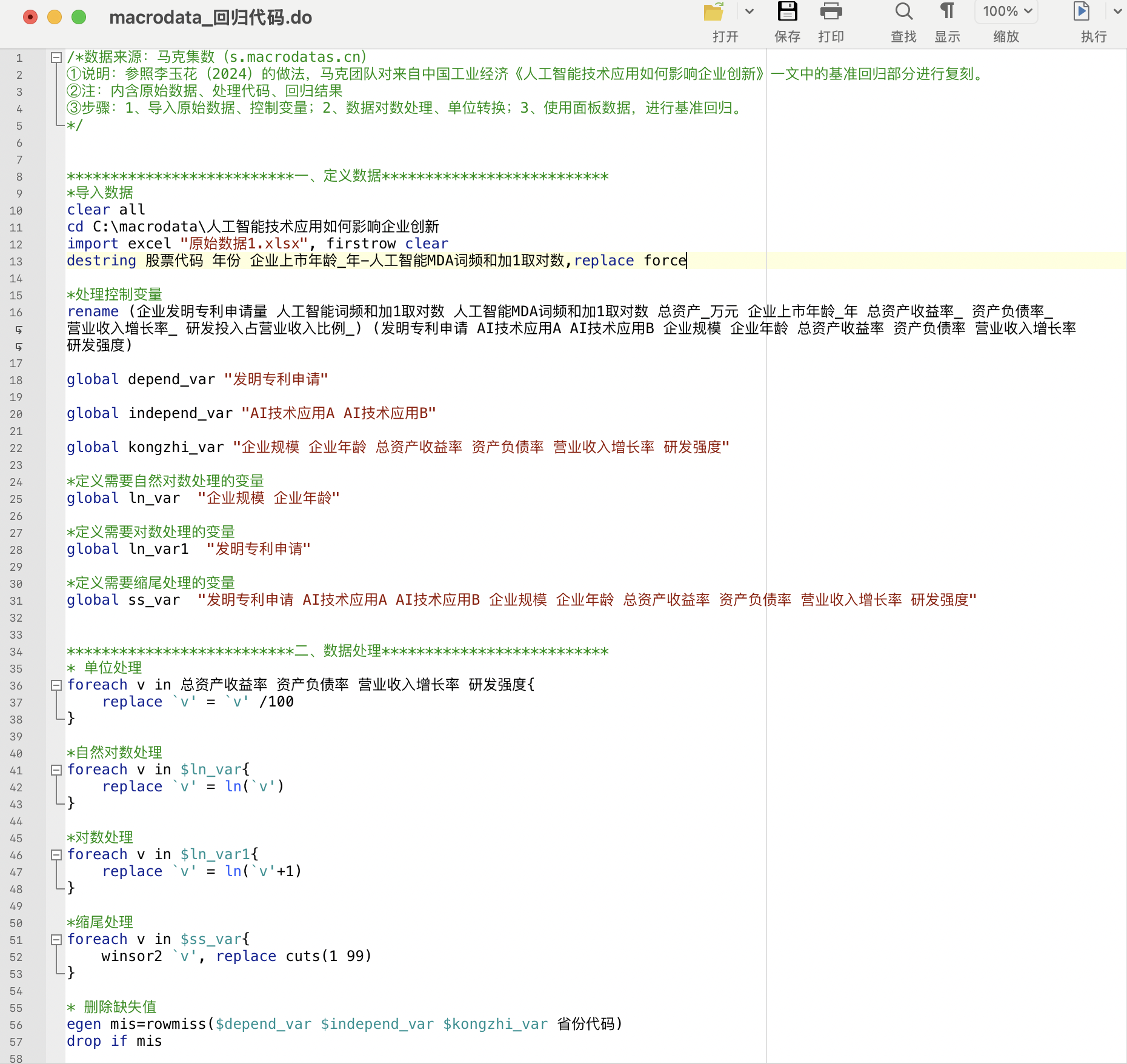Open the 100% zoom level dropdown
This screenshot has height=1064, width=1127.
(1006, 12)
